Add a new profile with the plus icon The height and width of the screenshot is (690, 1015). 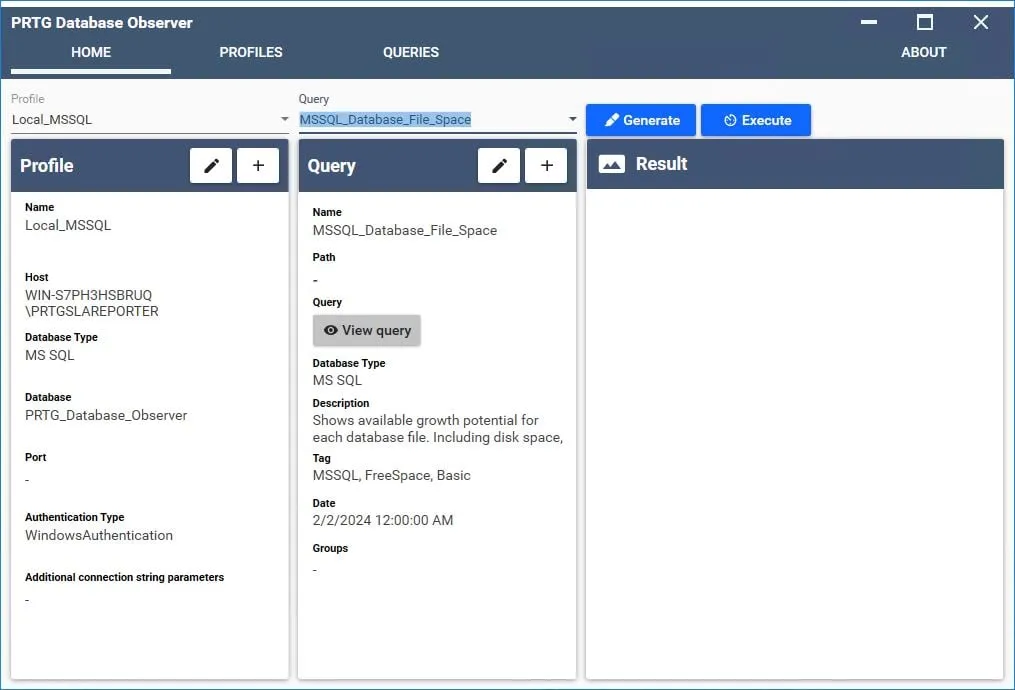[258, 166]
